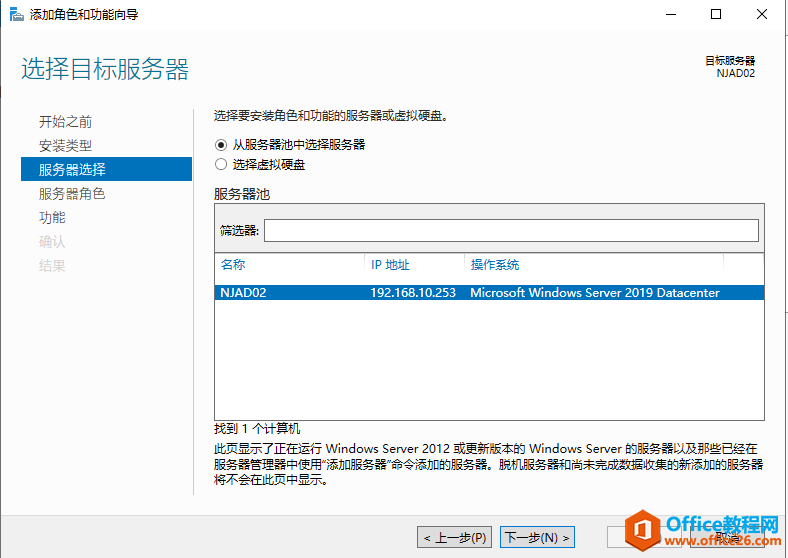The height and width of the screenshot is (558, 788).
Task: Click into the 筛选器 filter field
Action: point(510,231)
